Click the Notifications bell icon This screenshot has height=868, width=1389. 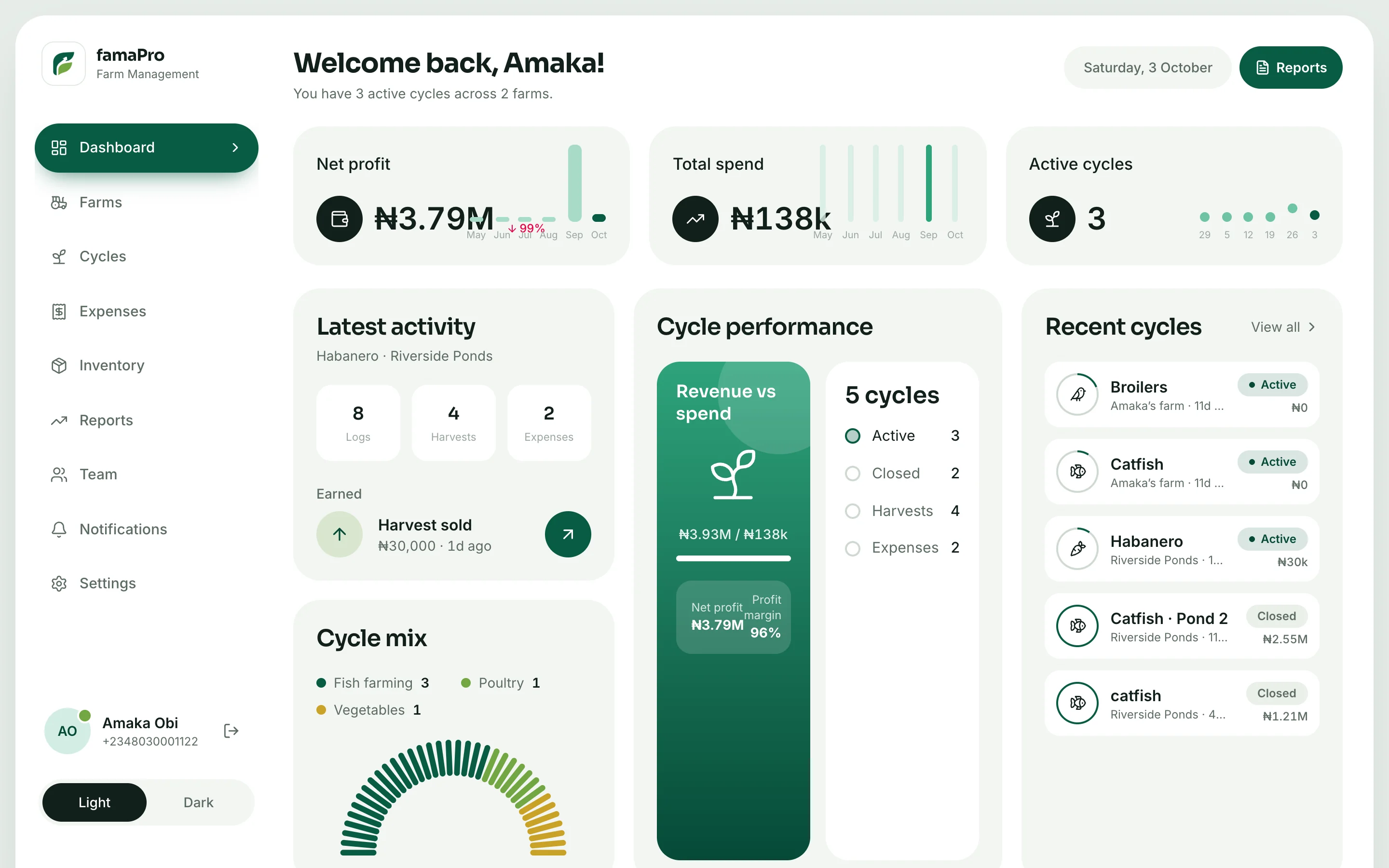[58, 529]
